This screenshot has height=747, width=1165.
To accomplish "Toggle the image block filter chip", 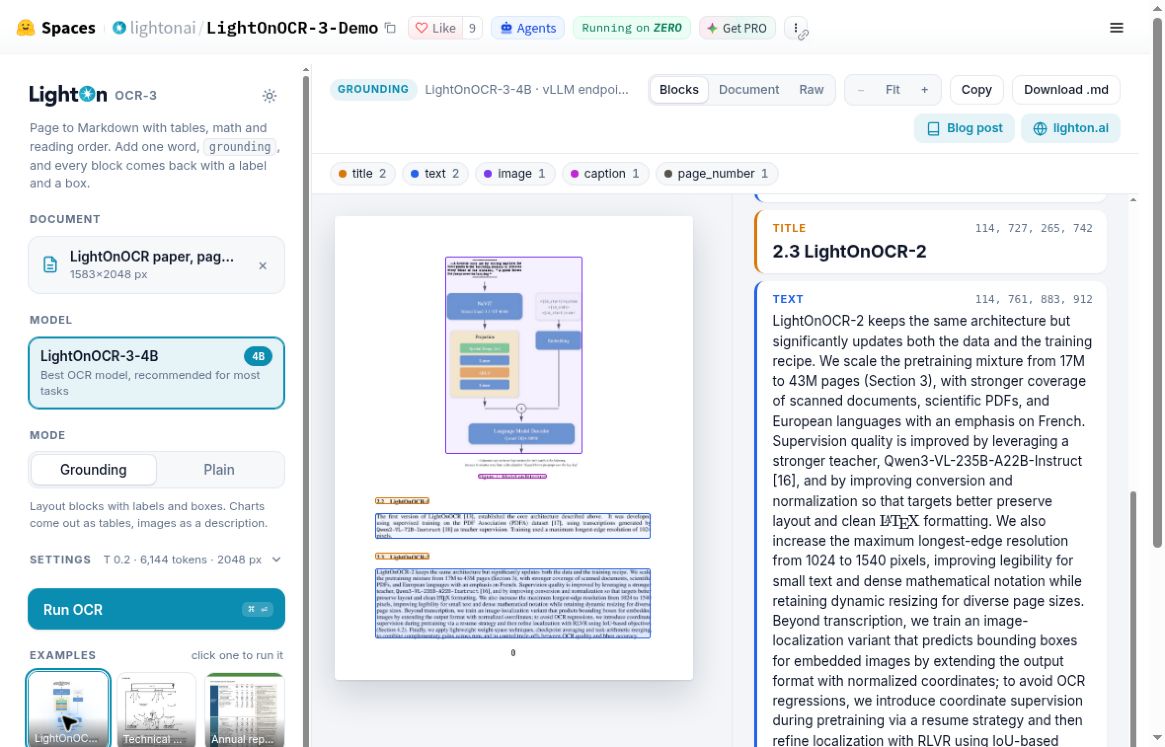I will (x=515, y=174).
